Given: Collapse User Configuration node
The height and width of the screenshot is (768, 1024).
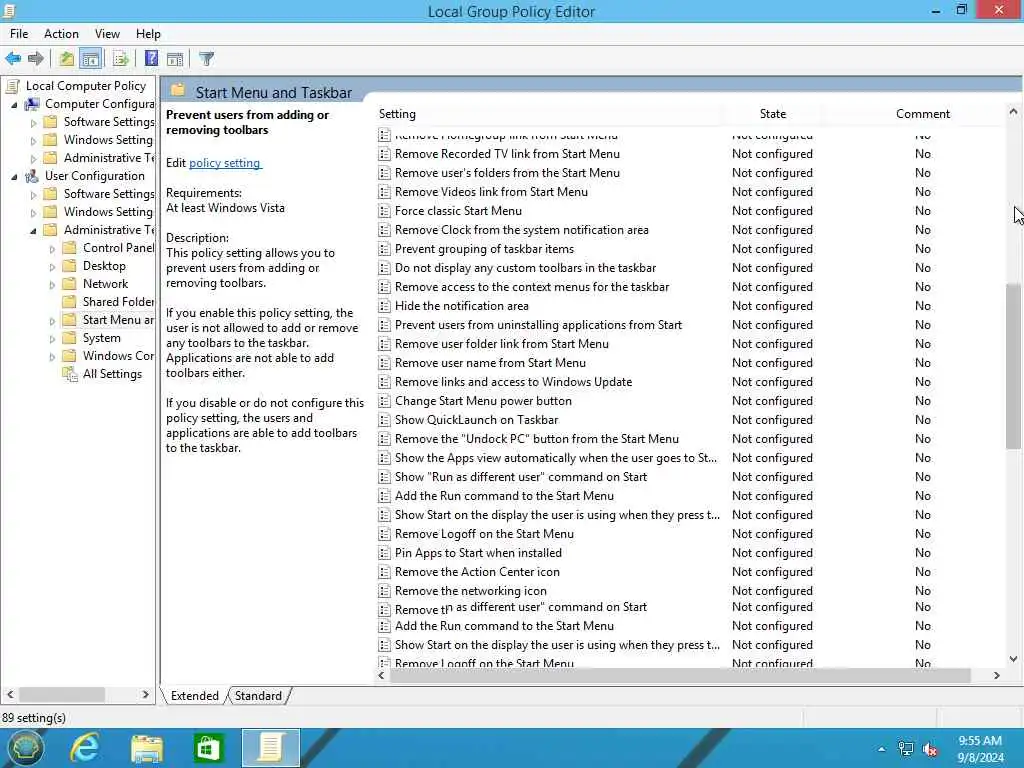Looking at the screenshot, I should (14, 176).
